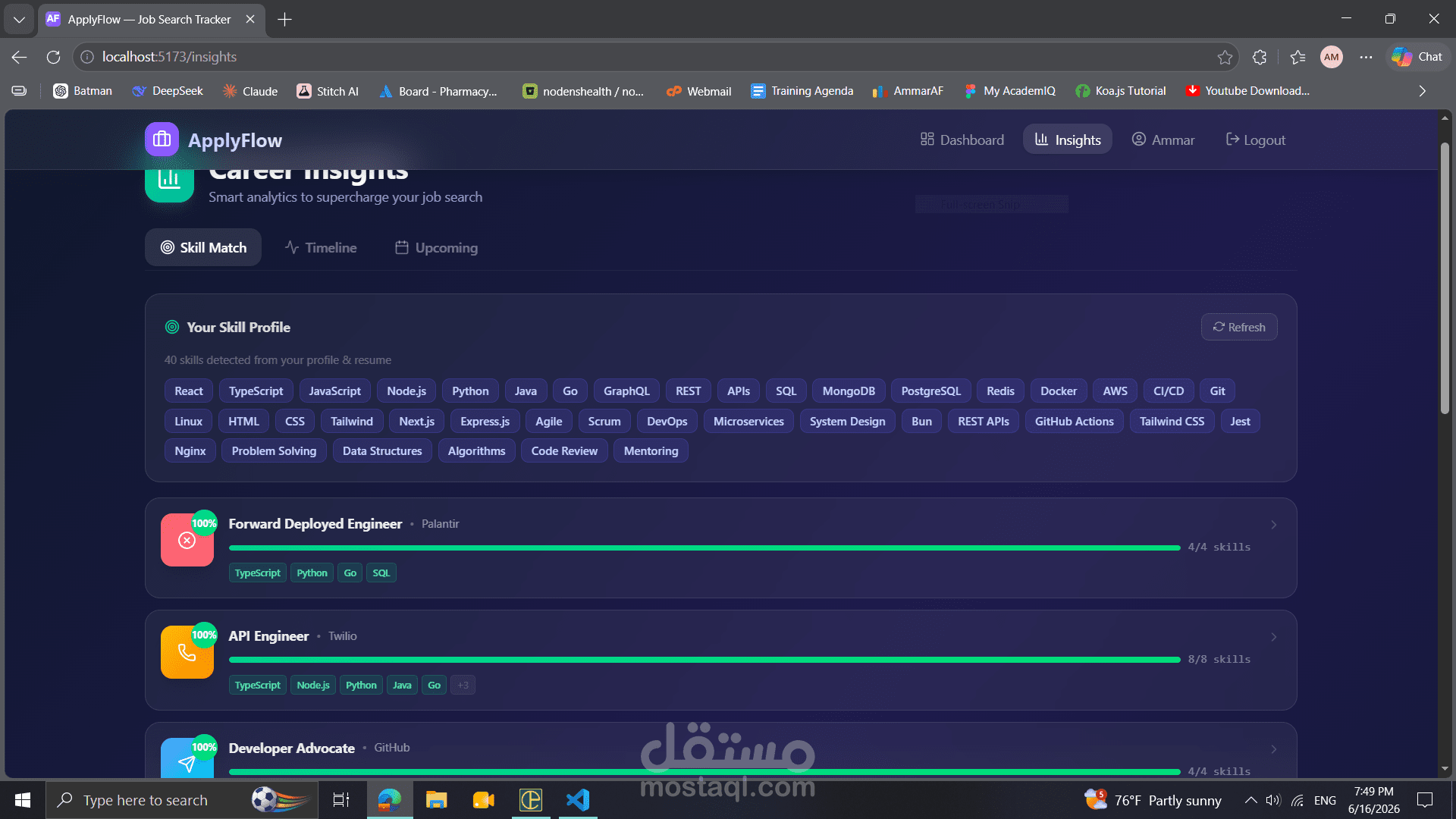Select the Insights nav item

[1068, 140]
